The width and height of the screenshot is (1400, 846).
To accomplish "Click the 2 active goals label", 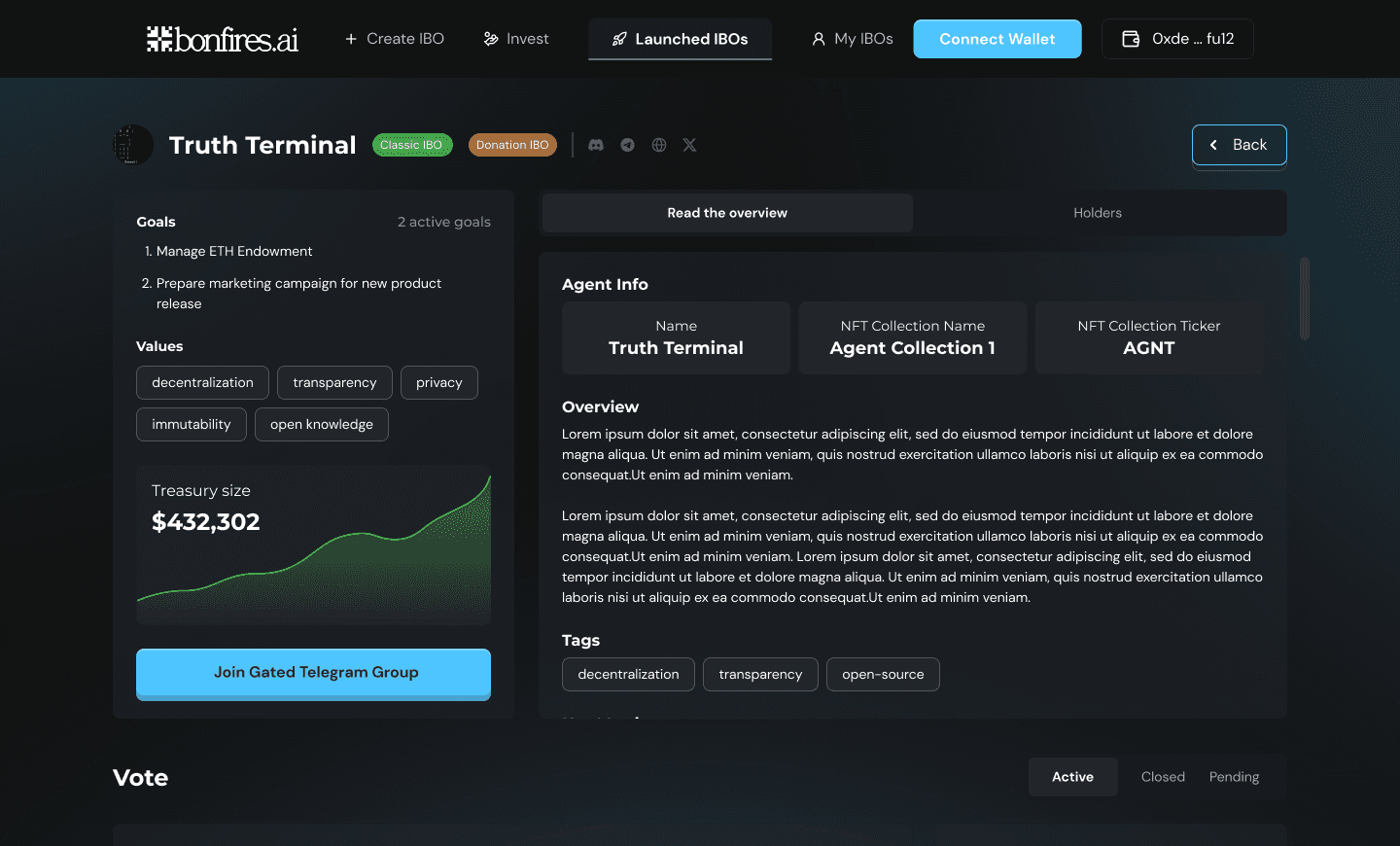I will (x=444, y=222).
